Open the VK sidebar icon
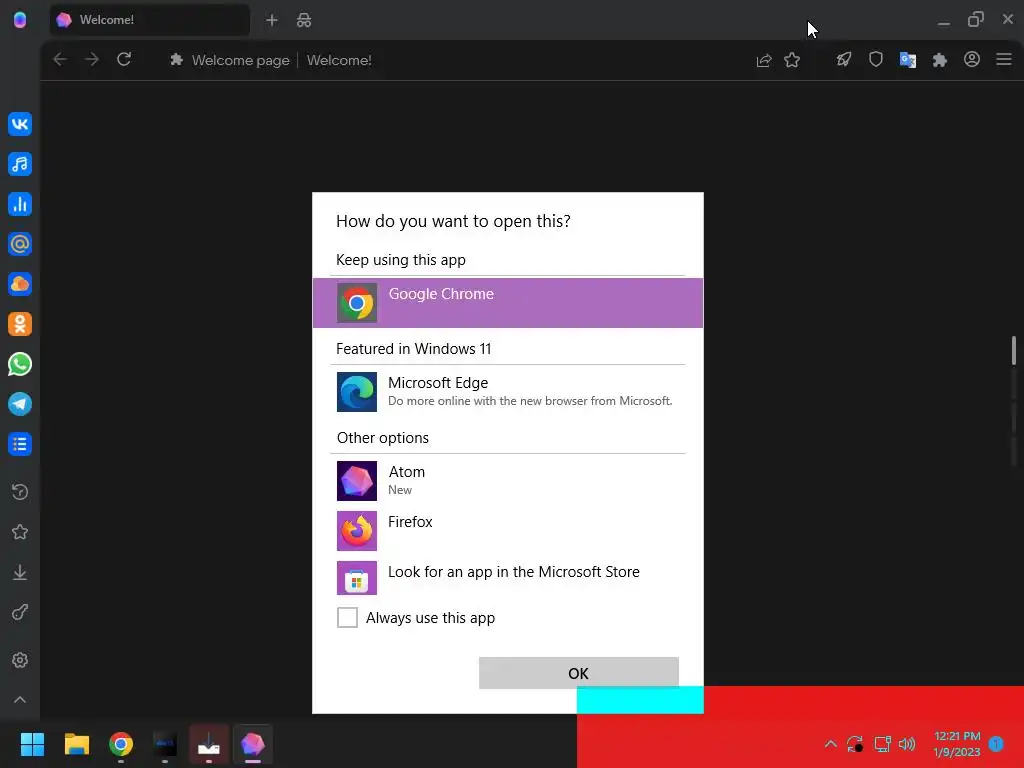The height and width of the screenshot is (768, 1024). click(20, 124)
